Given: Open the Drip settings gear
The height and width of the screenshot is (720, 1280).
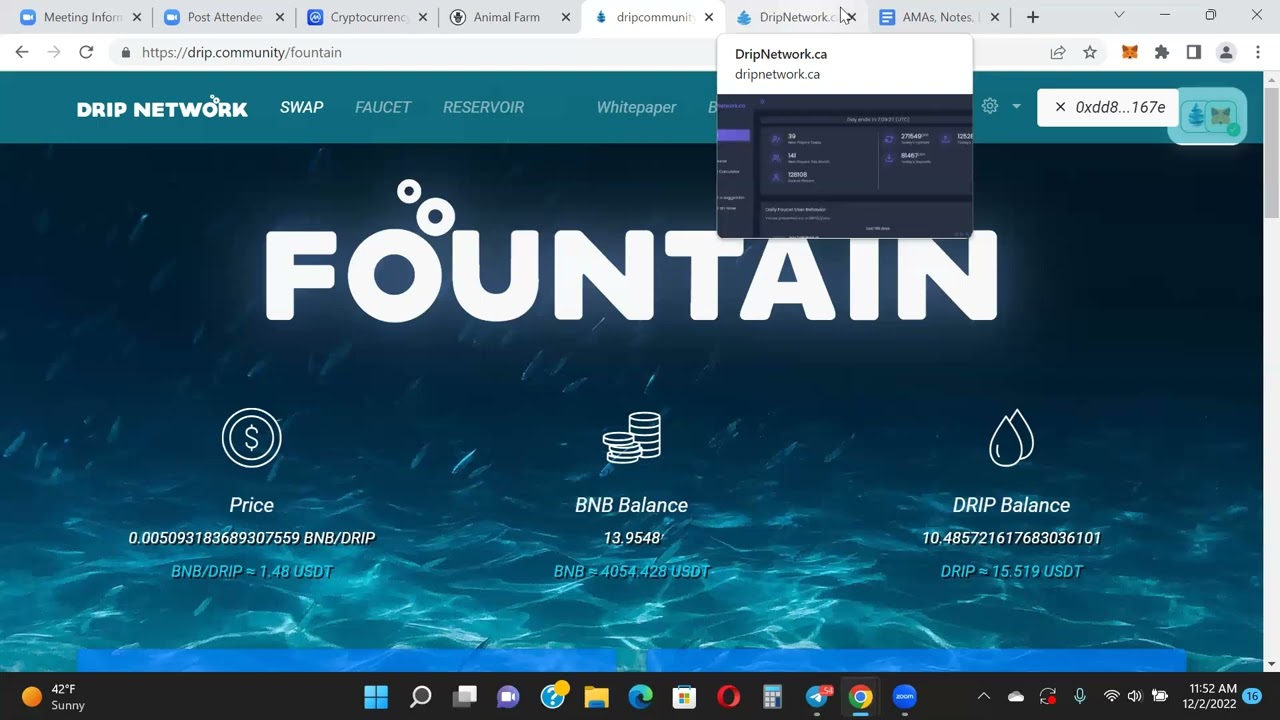Looking at the screenshot, I should pyautogui.click(x=990, y=106).
